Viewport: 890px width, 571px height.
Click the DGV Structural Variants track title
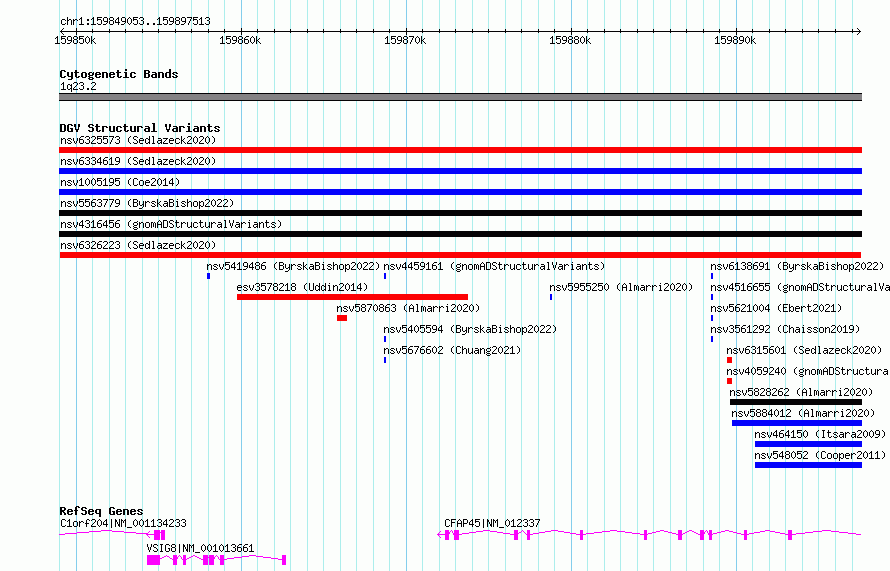pyautogui.click(x=140, y=128)
